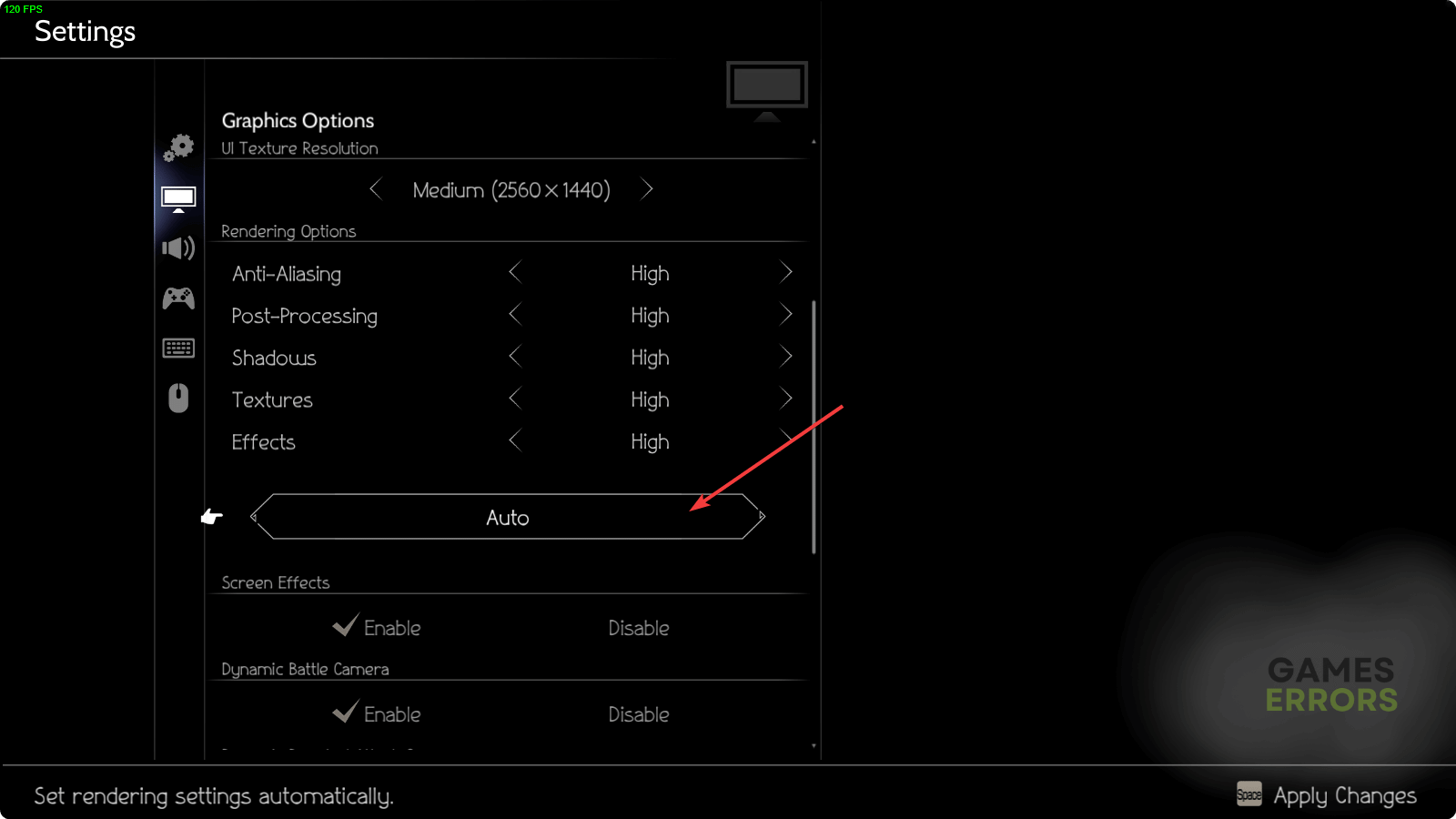
Task: Click the settings list scrollbar thumb
Action: click(x=814, y=427)
